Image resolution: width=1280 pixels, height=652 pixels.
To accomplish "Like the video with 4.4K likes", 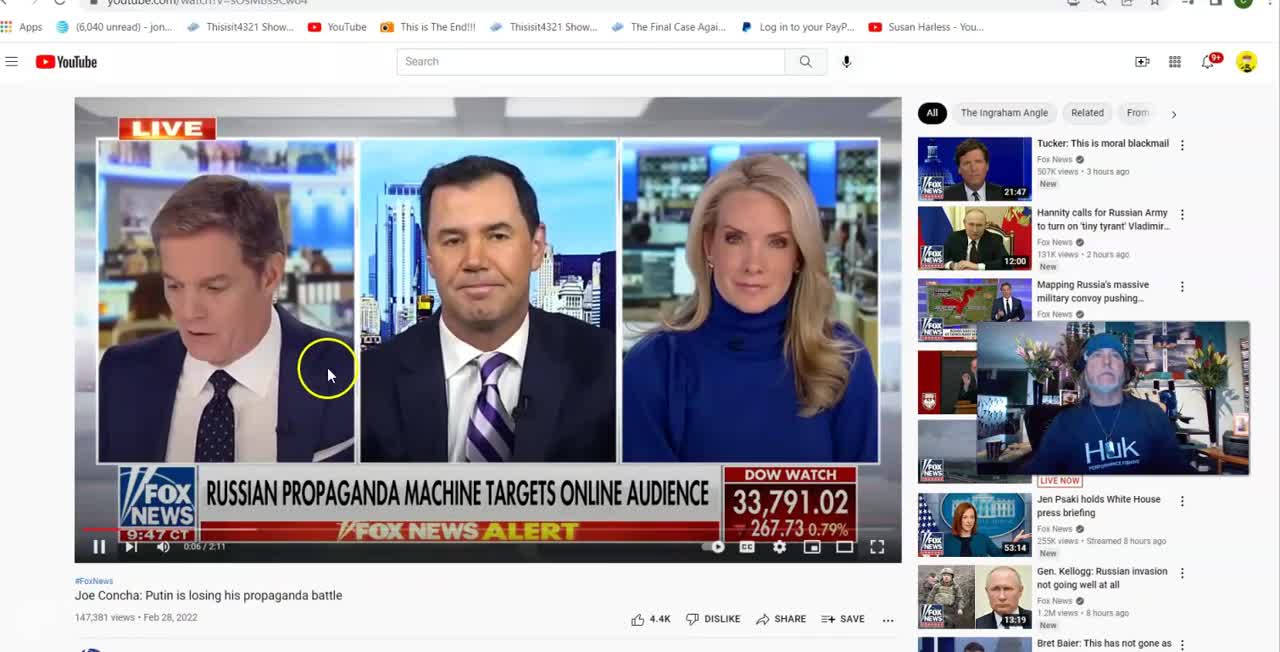I will click(x=650, y=619).
